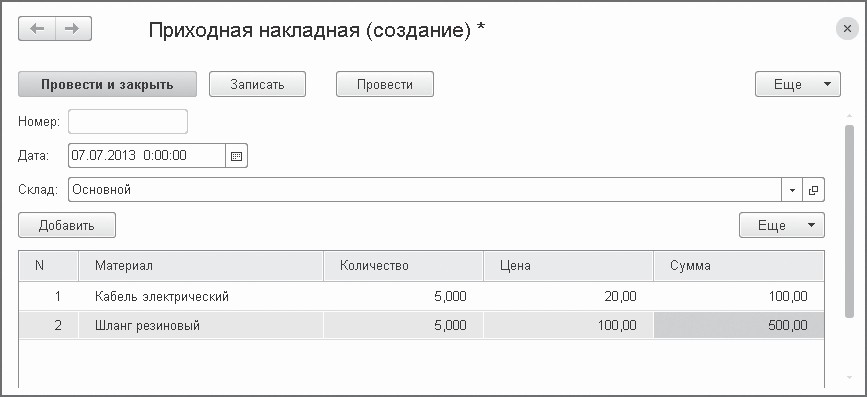This screenshot has width=867, height=397.
Task: Click the Дата input field
Action: coord(147,156)
